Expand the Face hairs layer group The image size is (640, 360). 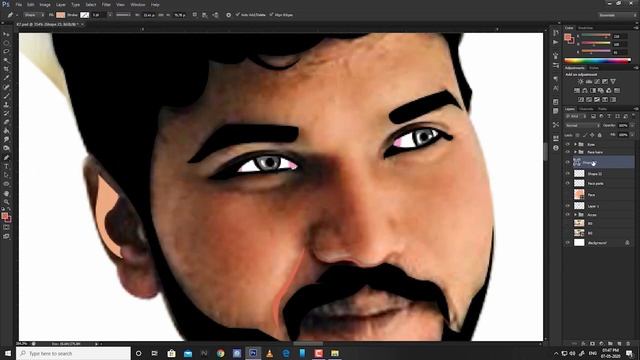coord(575,152)
